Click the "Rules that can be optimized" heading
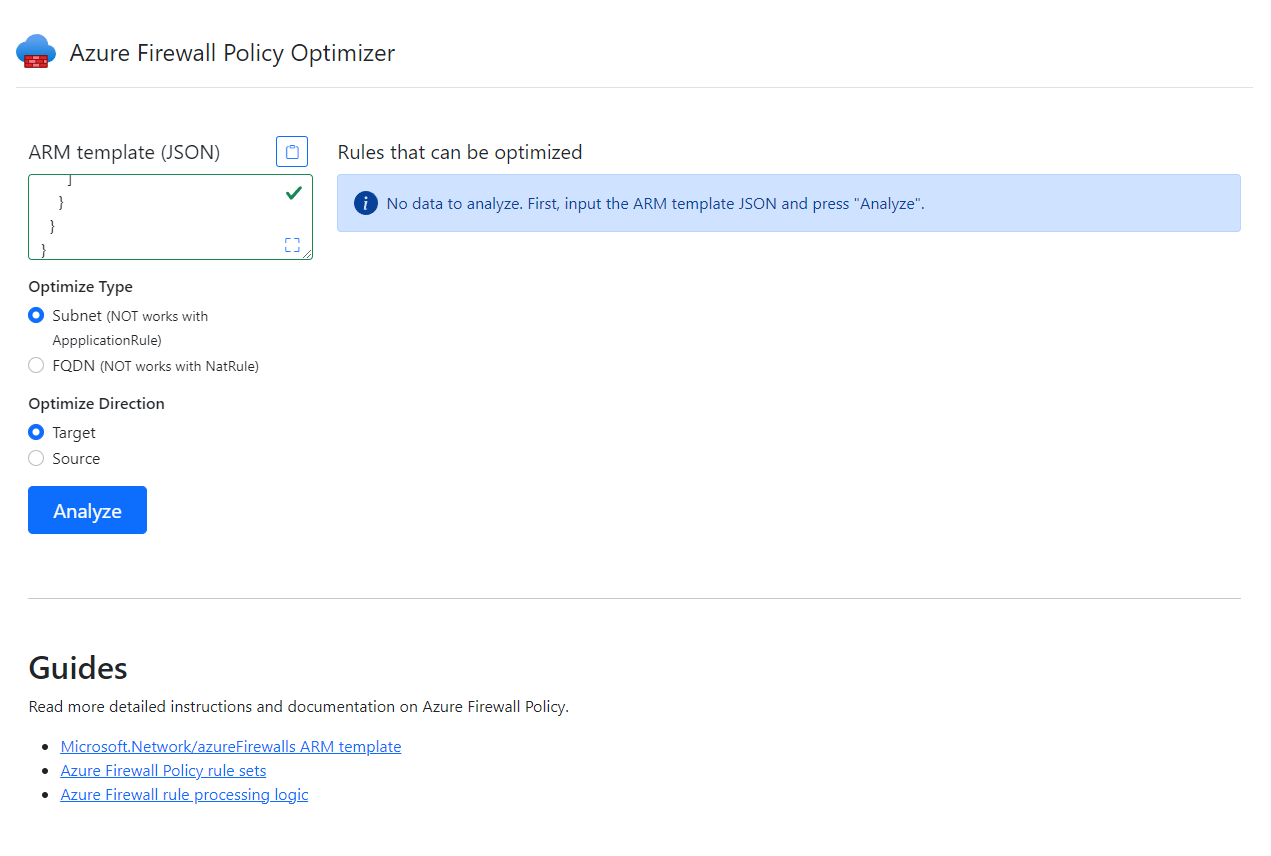Viewport: 1271px width, 856px height. 459,152
